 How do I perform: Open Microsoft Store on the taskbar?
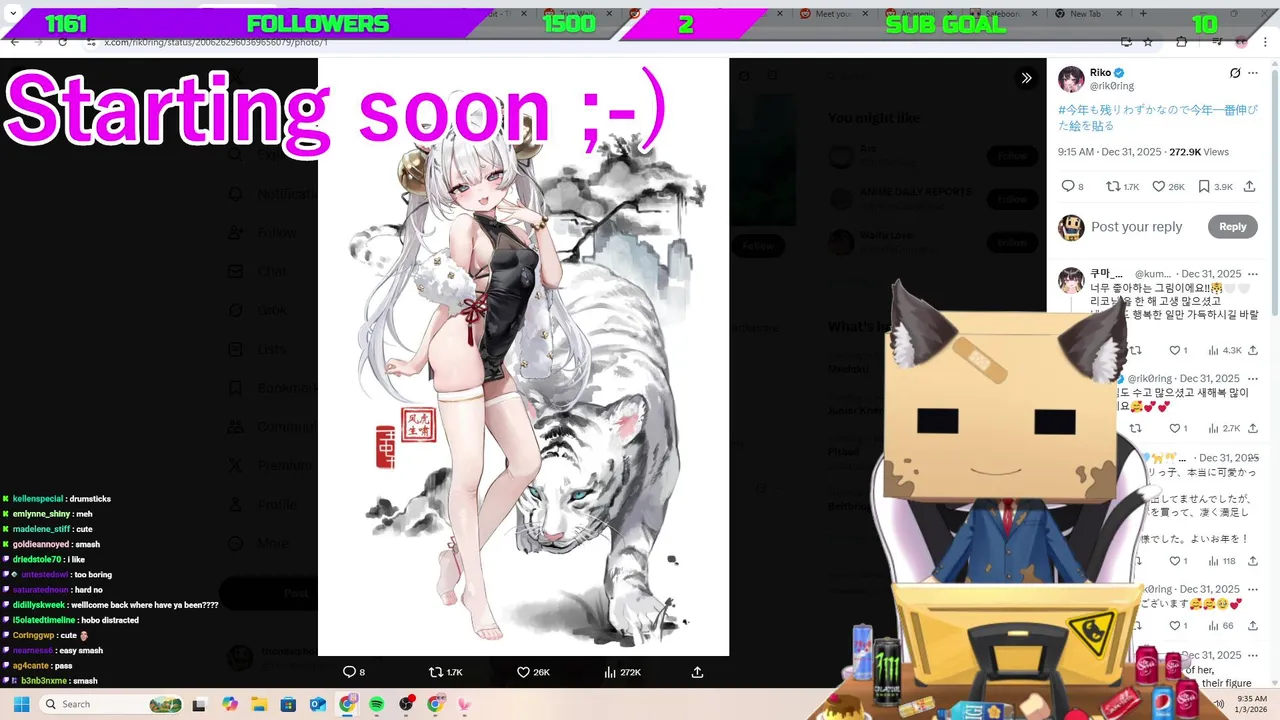click(288, 704)
